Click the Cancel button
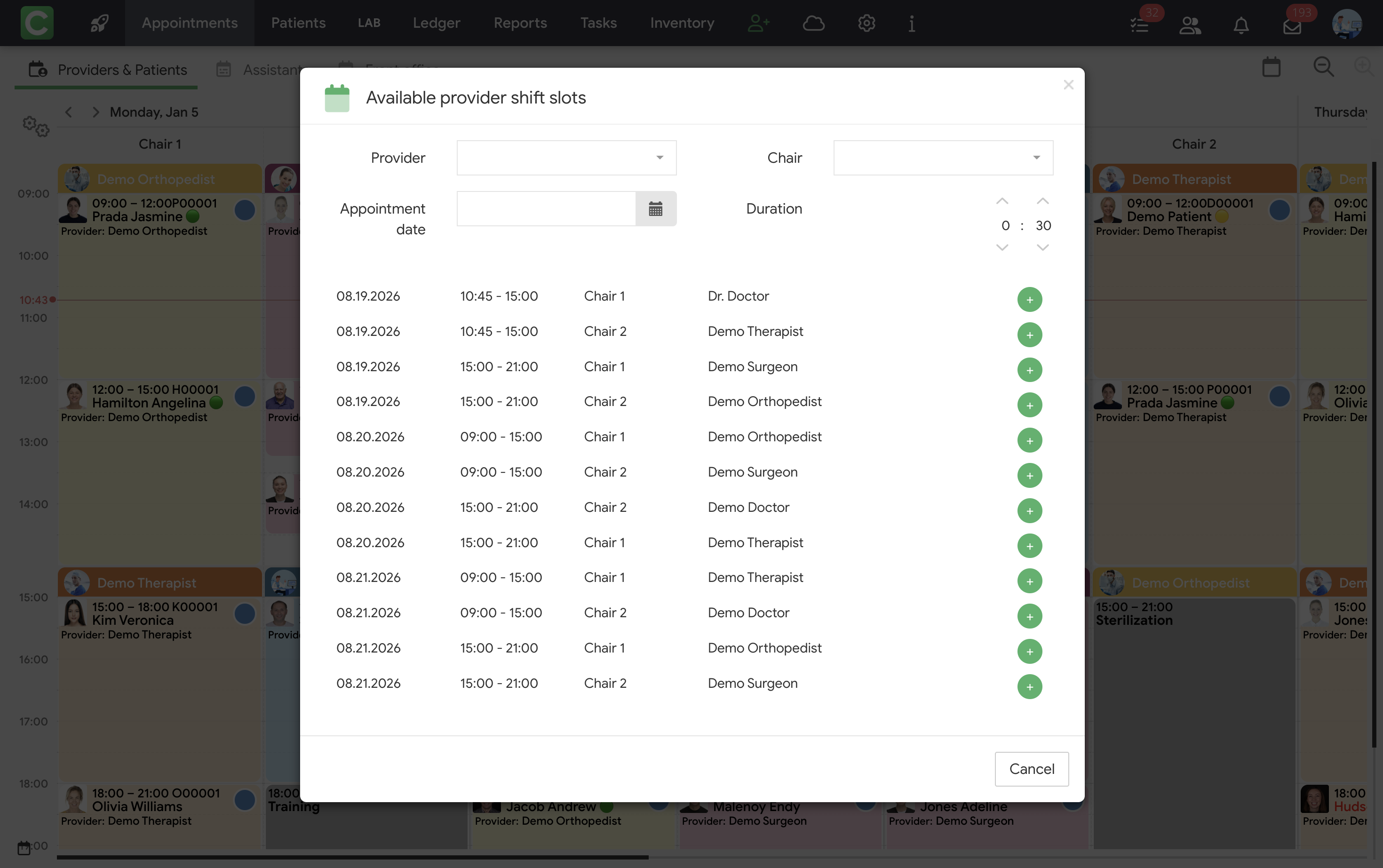 coord(1031,769)
